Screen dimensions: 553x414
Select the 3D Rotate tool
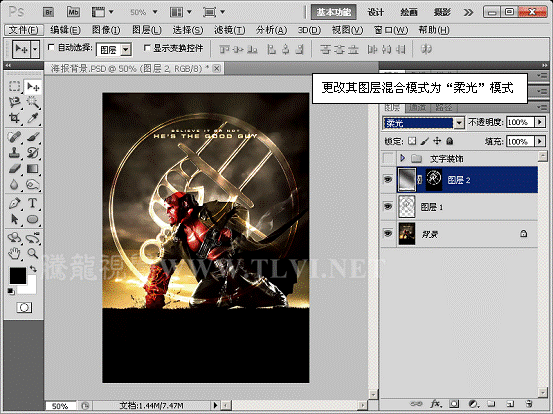pos(14,238)
